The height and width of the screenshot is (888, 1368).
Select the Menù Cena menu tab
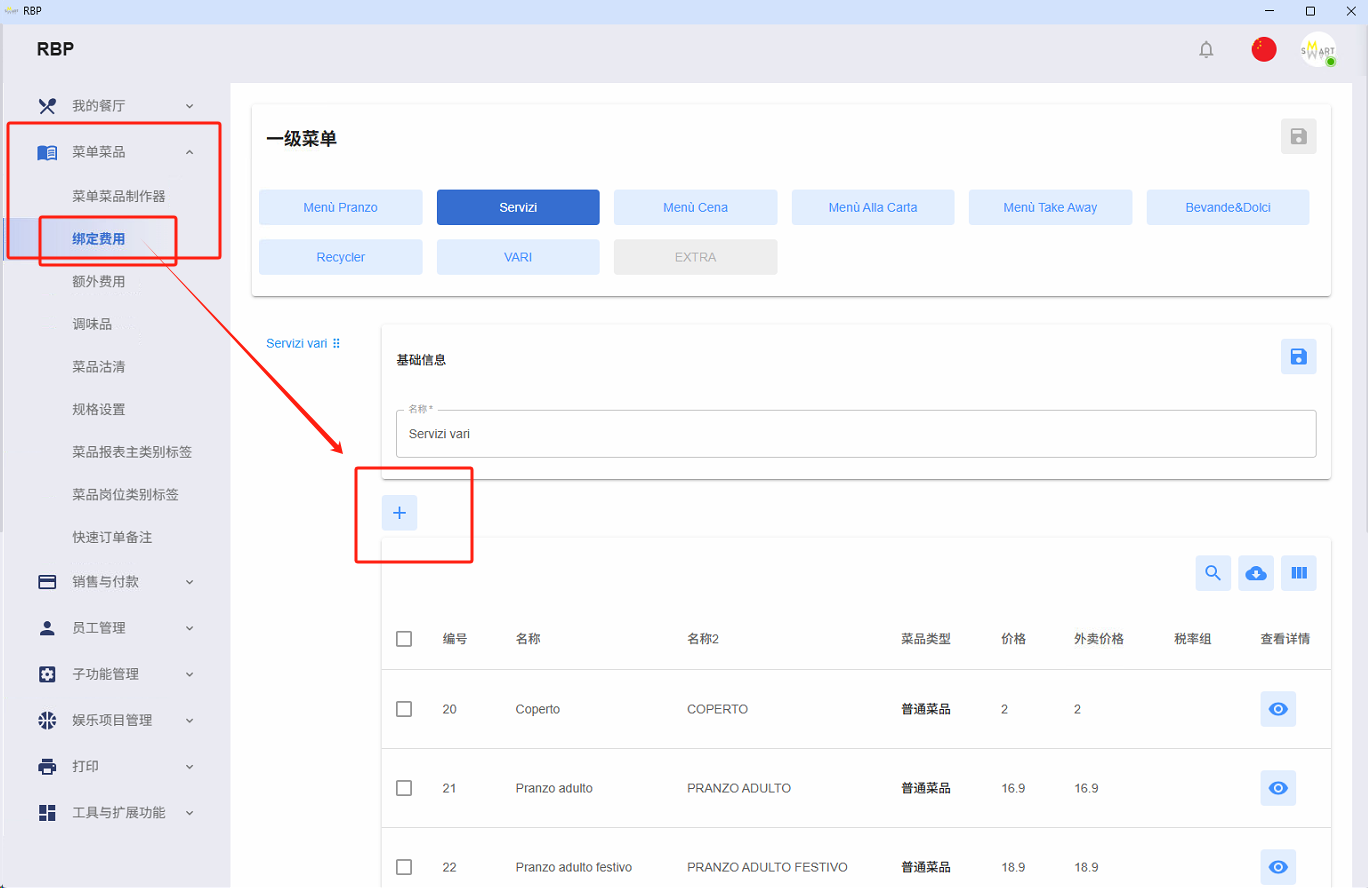coord(695,207)
